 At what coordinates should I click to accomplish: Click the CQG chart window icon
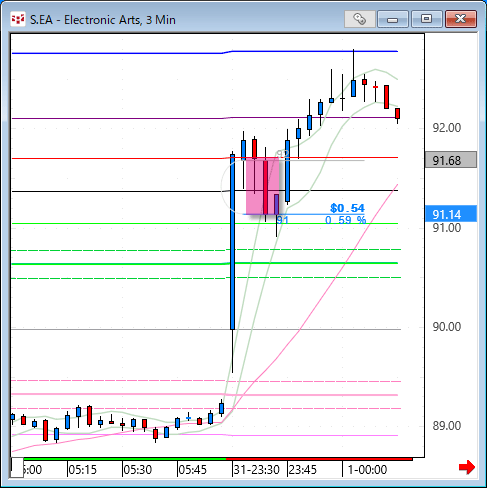(18, 19)
